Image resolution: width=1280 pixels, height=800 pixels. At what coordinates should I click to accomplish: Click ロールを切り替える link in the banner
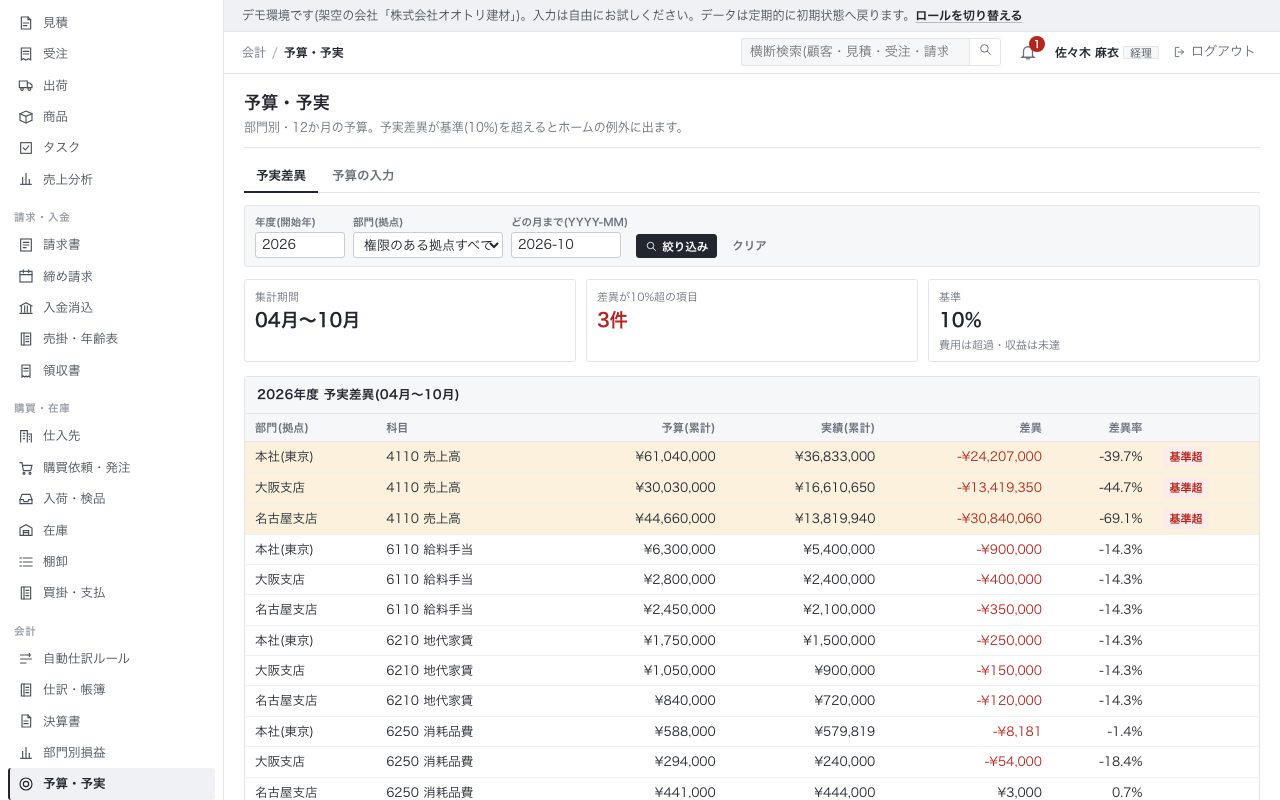click(969, 16)
